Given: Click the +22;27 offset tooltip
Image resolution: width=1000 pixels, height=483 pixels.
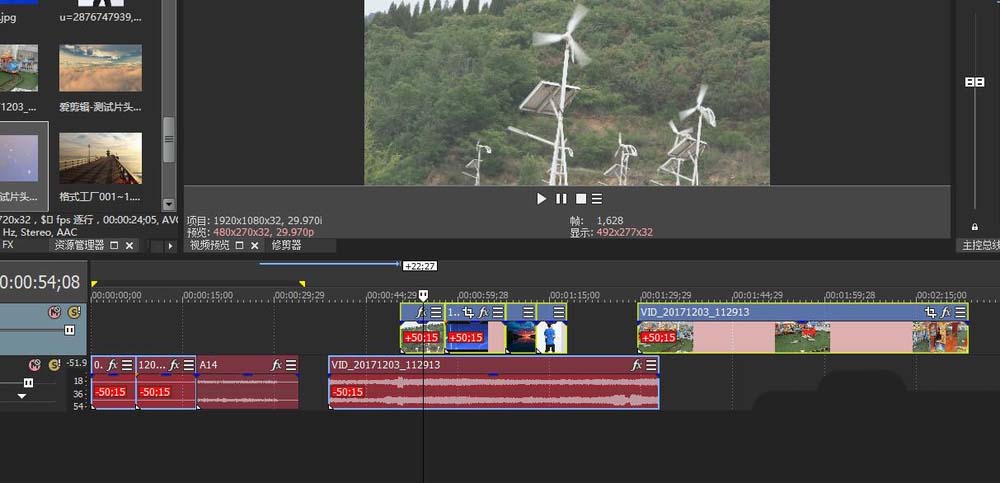Looking at the screenshot, I should pyautogui.click(x=420, y=265).
